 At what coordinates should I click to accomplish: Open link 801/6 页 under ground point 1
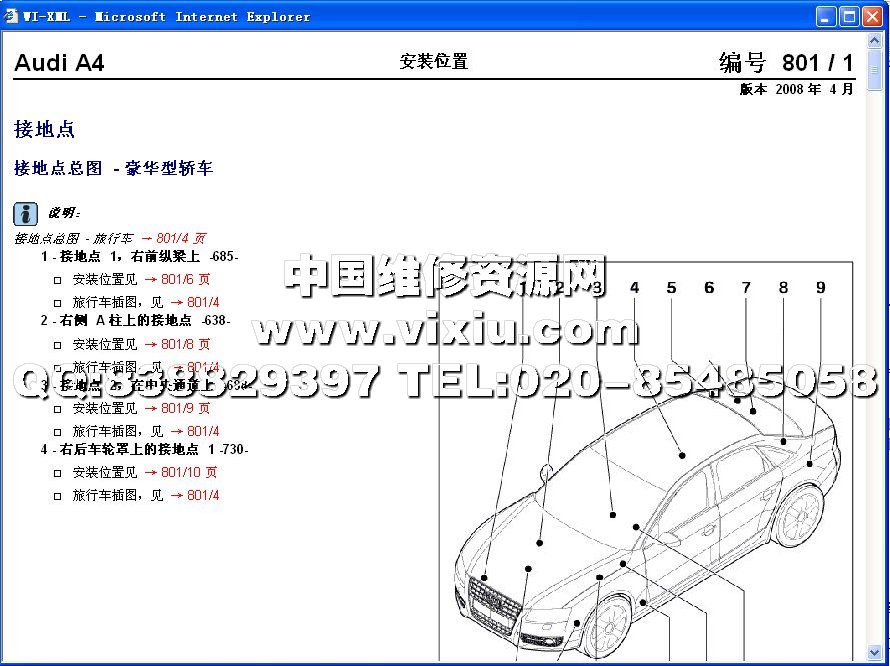point(177,279)
